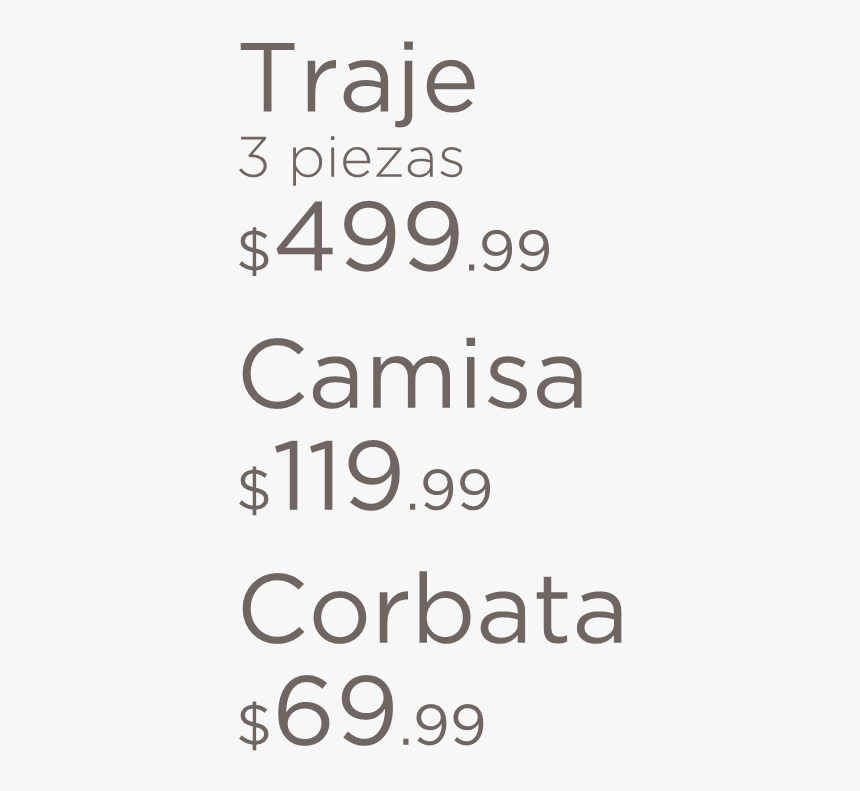Click the letter j in Traje
Viewport: 860px width, 791px height.
403,83
